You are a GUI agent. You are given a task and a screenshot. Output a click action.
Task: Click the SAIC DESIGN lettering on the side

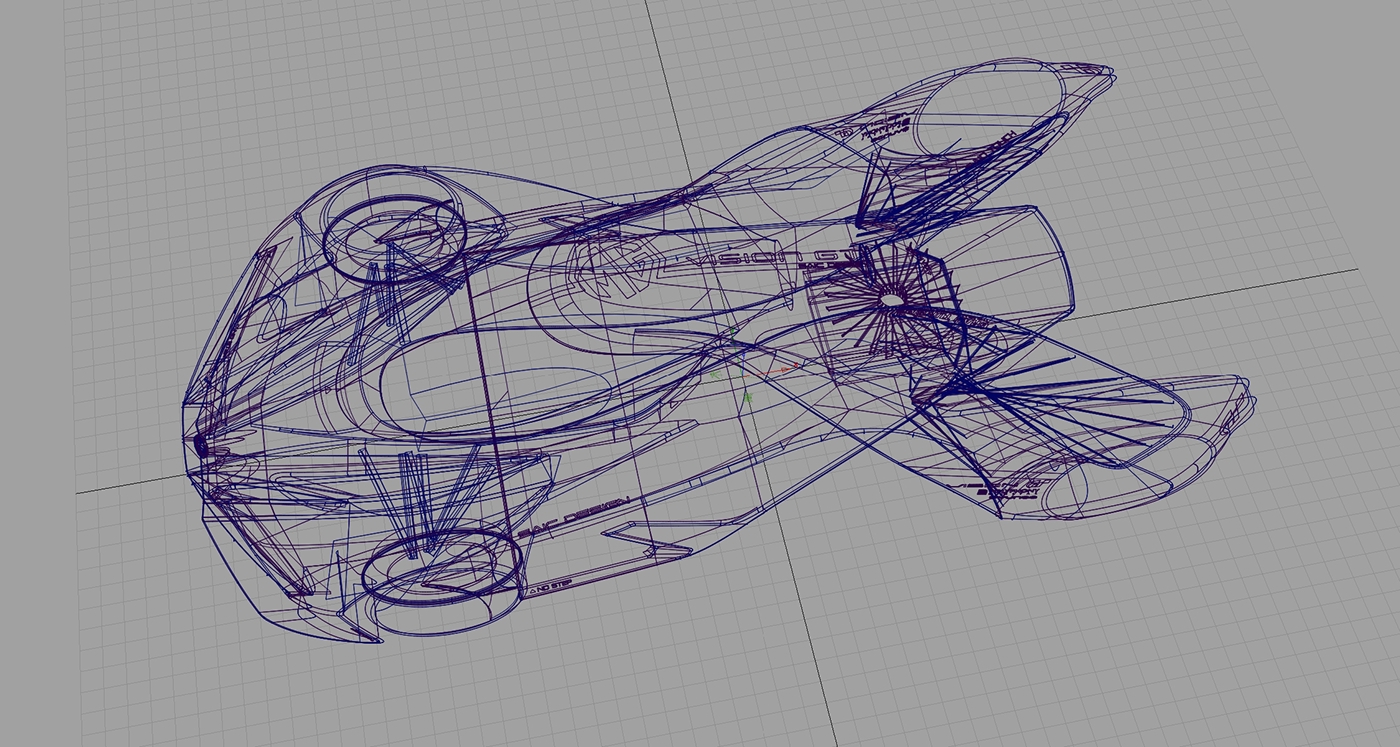[x=573, y=515]
